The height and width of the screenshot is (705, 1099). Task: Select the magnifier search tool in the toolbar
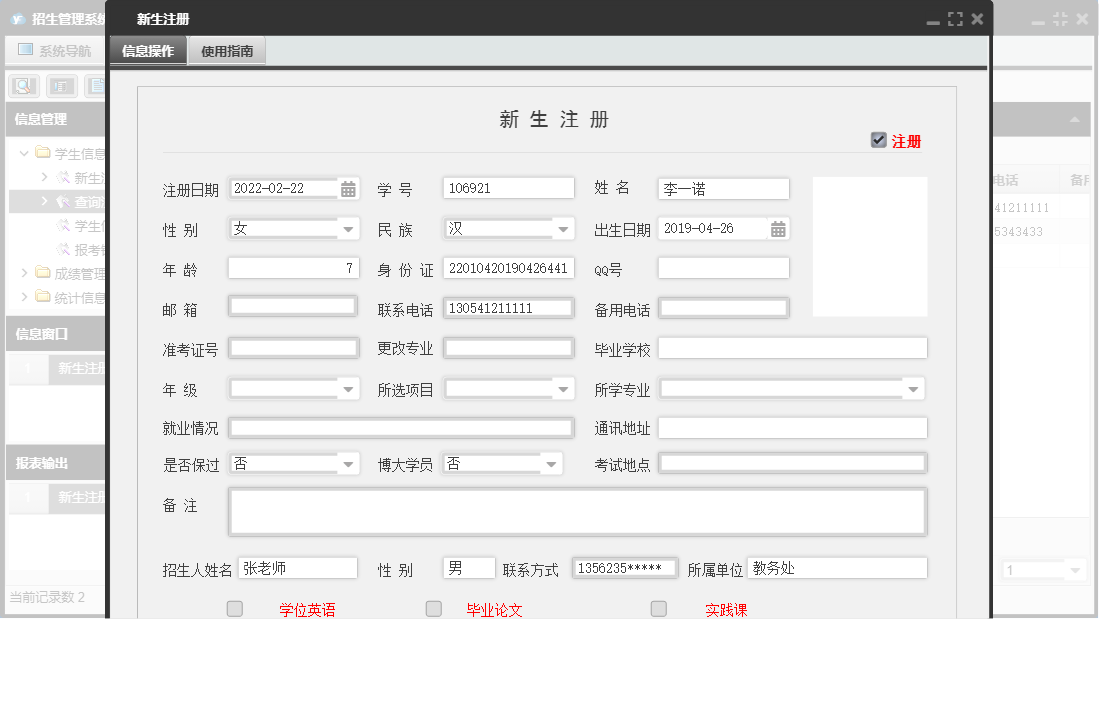[x=22, y=85]
